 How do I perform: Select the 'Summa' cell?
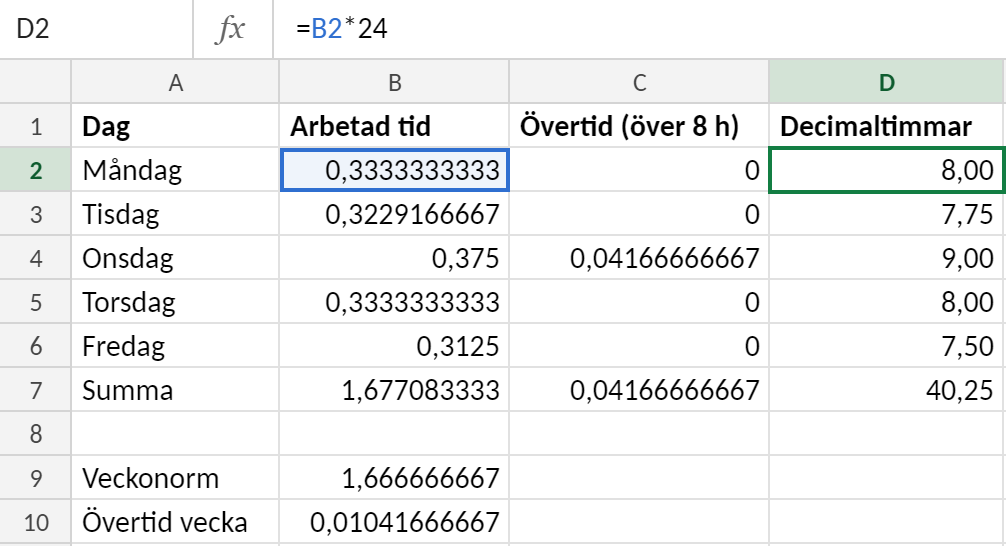175,389
